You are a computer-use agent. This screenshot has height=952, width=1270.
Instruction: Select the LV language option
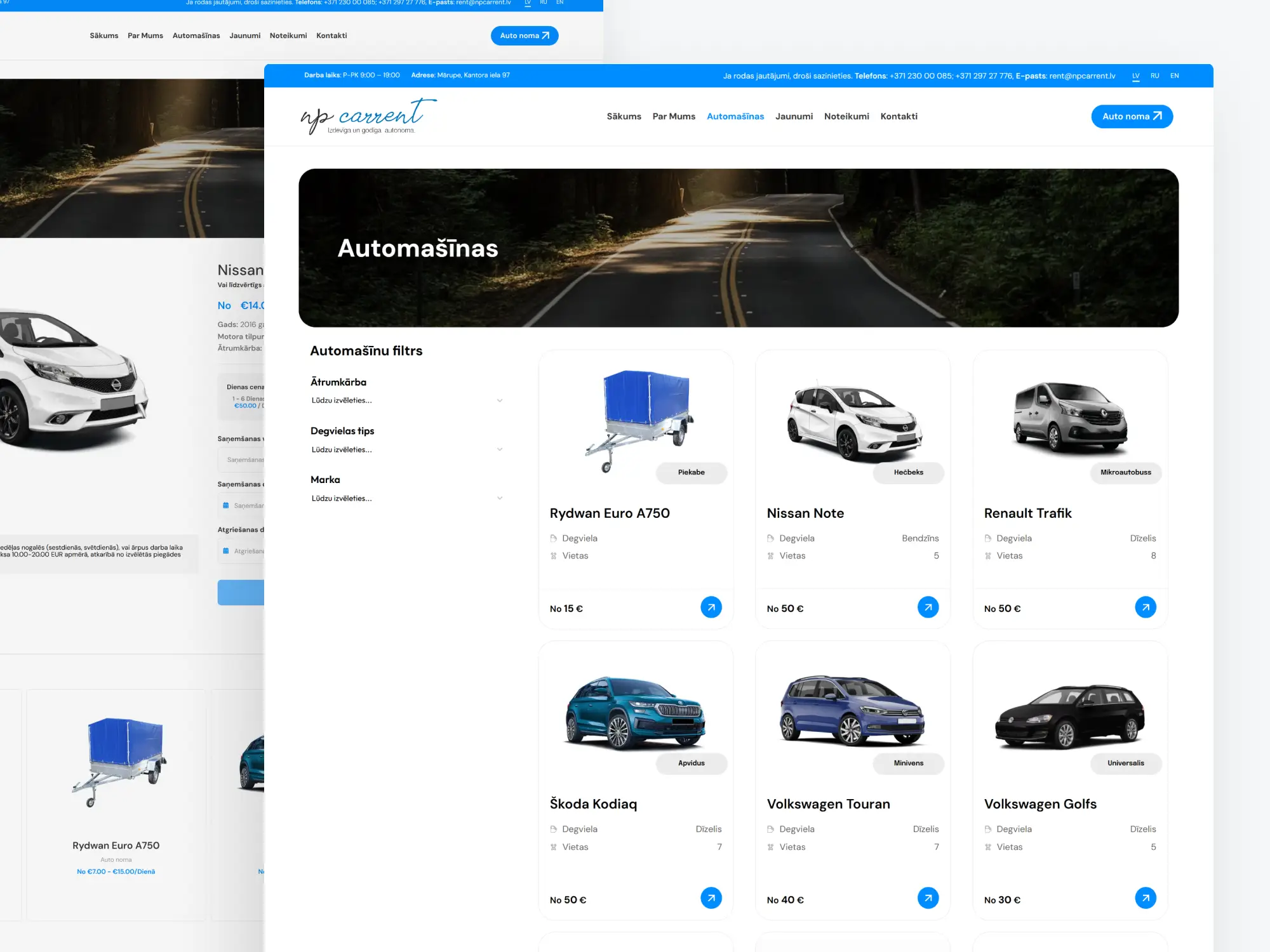coord(1135,76)
